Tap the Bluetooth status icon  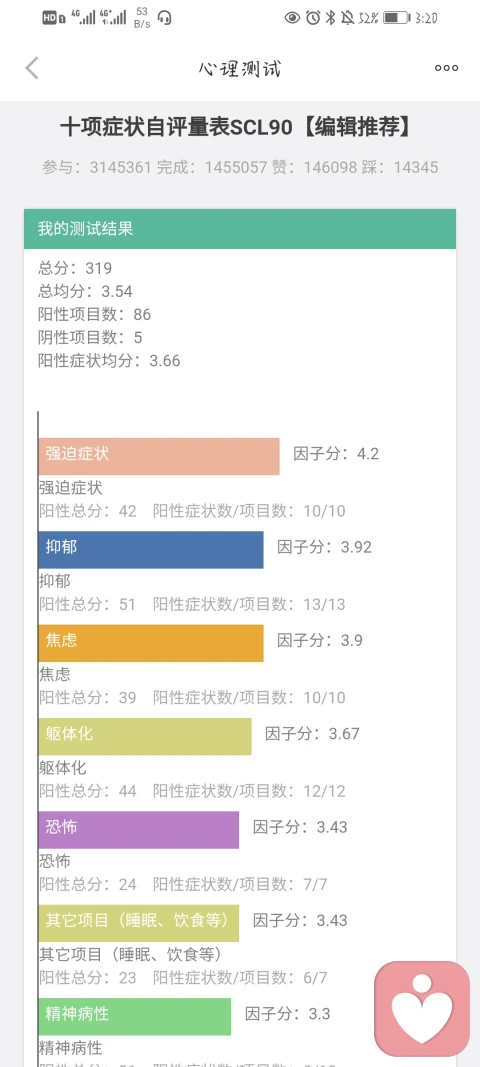pyautogui.click(x=330, y=18)
